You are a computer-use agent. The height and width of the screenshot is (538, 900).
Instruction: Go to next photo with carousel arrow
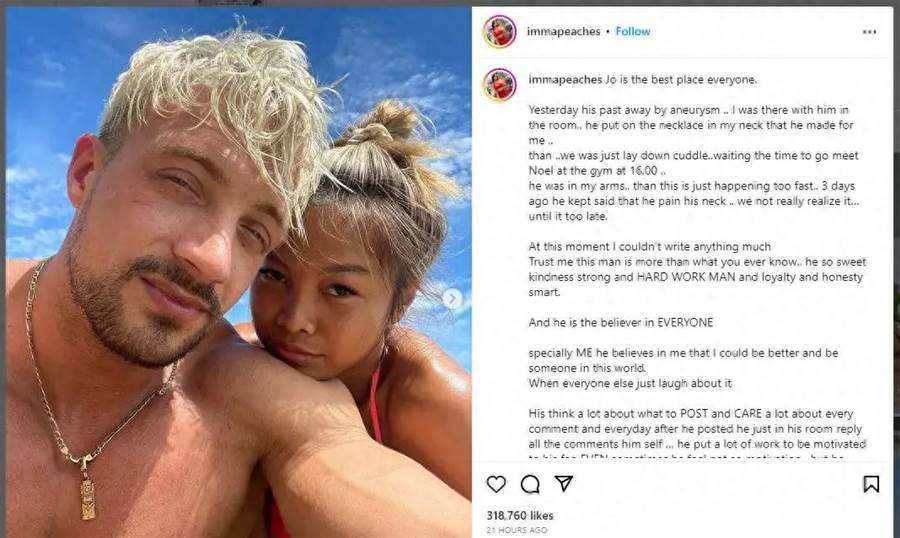pos(452,299)
